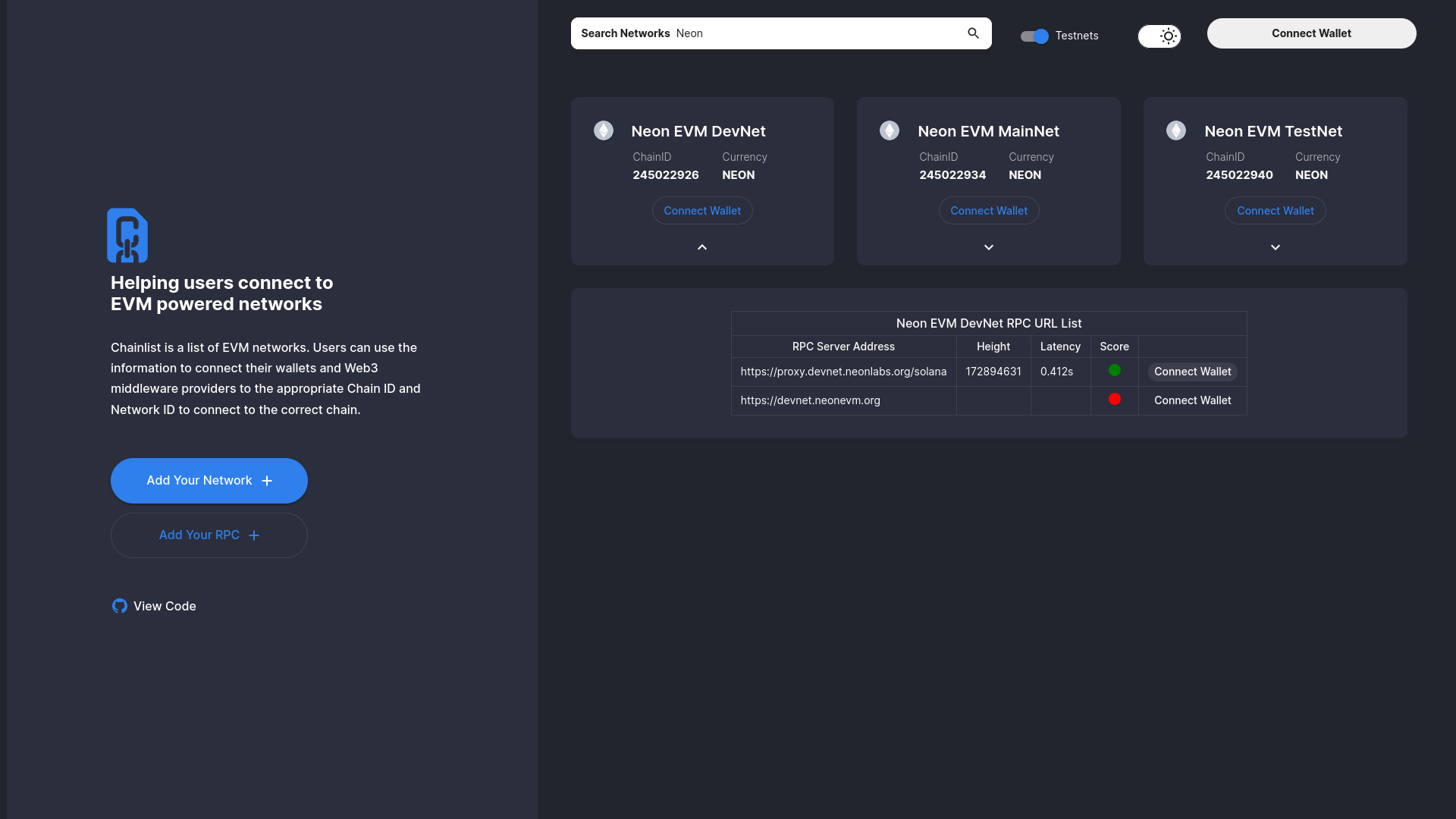
Task: Collapse the Neon EVM DevNet RPC list
Action: tap(702, 247)
